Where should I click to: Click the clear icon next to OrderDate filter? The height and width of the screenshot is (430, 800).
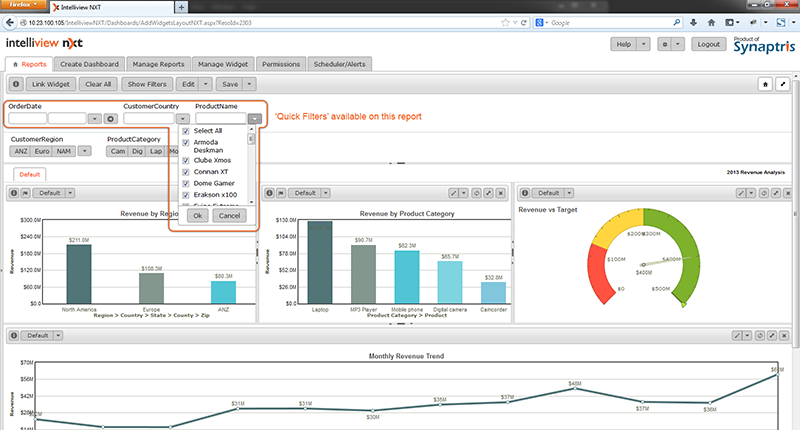pos(111,118)
